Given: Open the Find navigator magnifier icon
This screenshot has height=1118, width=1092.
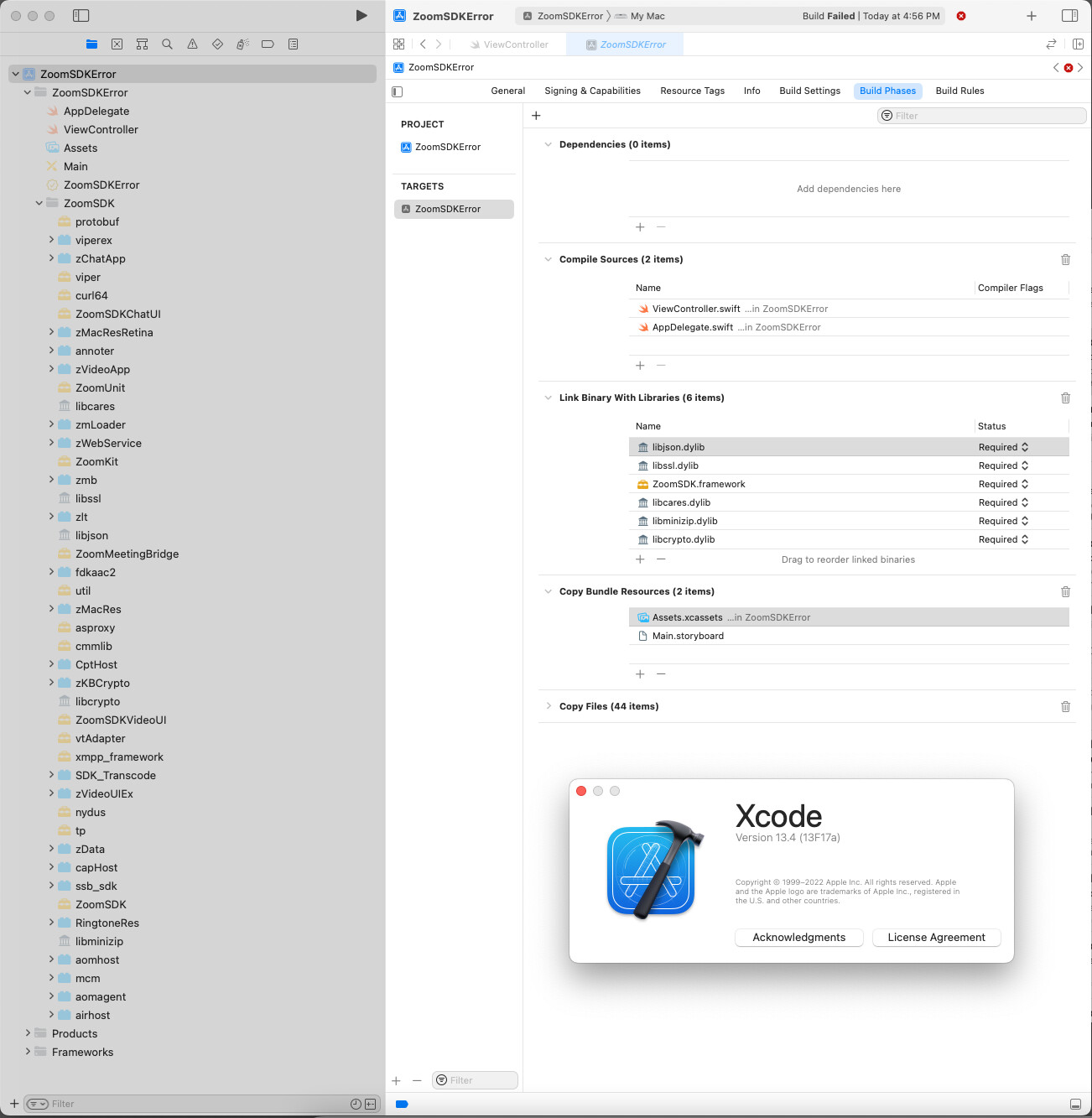Looking at the screenshot, I should (x=168, y=44).
